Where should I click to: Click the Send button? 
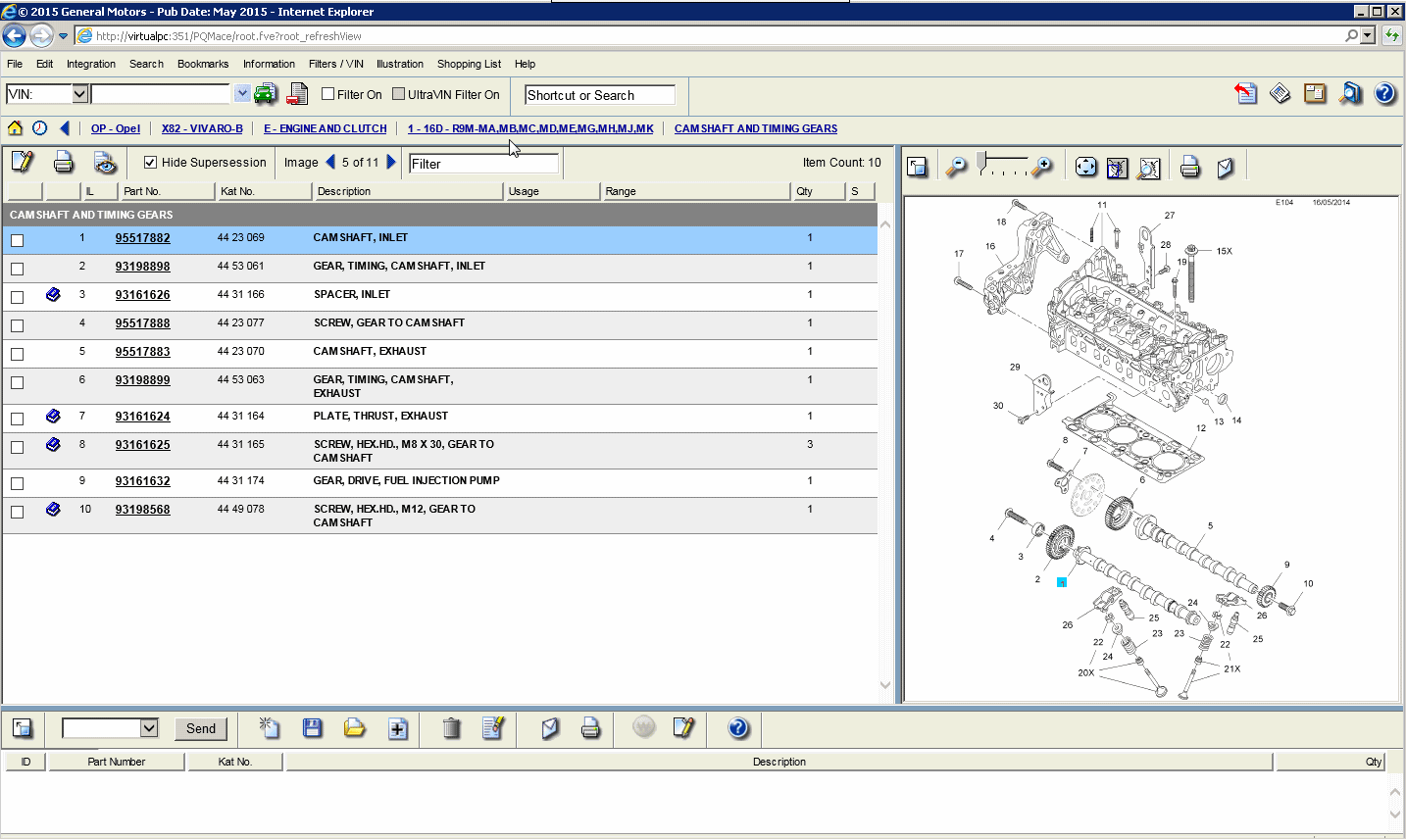pyautogui.click(x=200, y=728)
